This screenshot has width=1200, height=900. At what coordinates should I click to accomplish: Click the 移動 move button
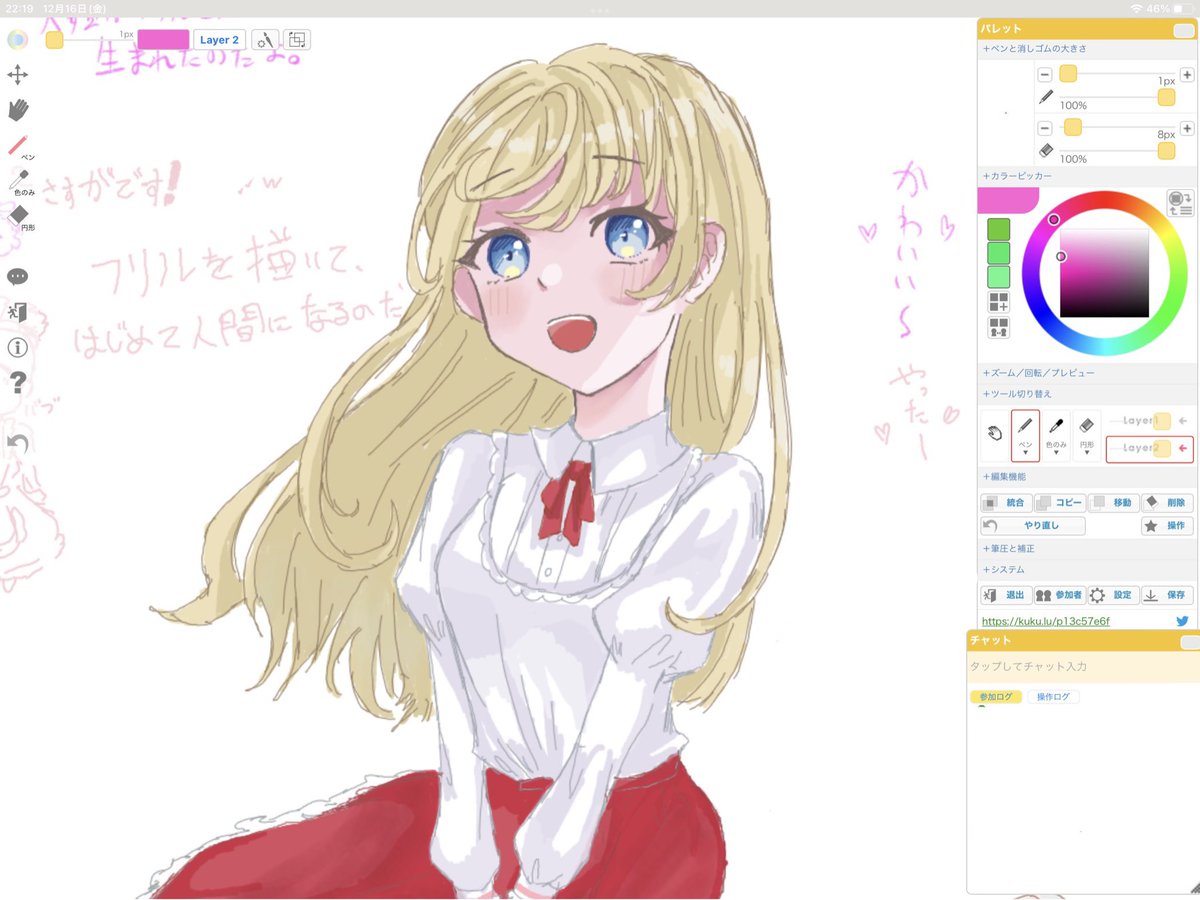tap(1112, 503)
